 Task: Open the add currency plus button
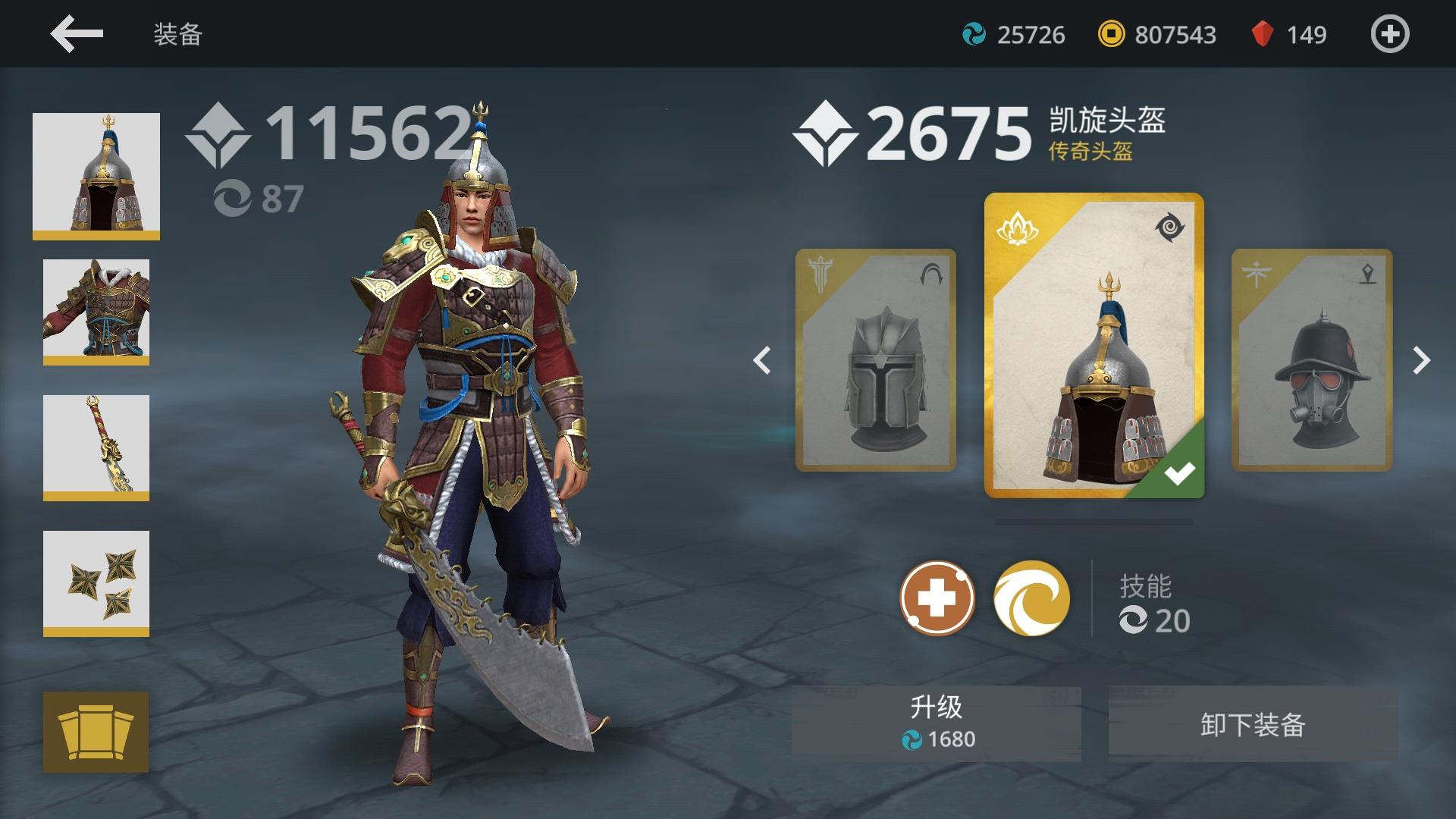point(1390,34)
